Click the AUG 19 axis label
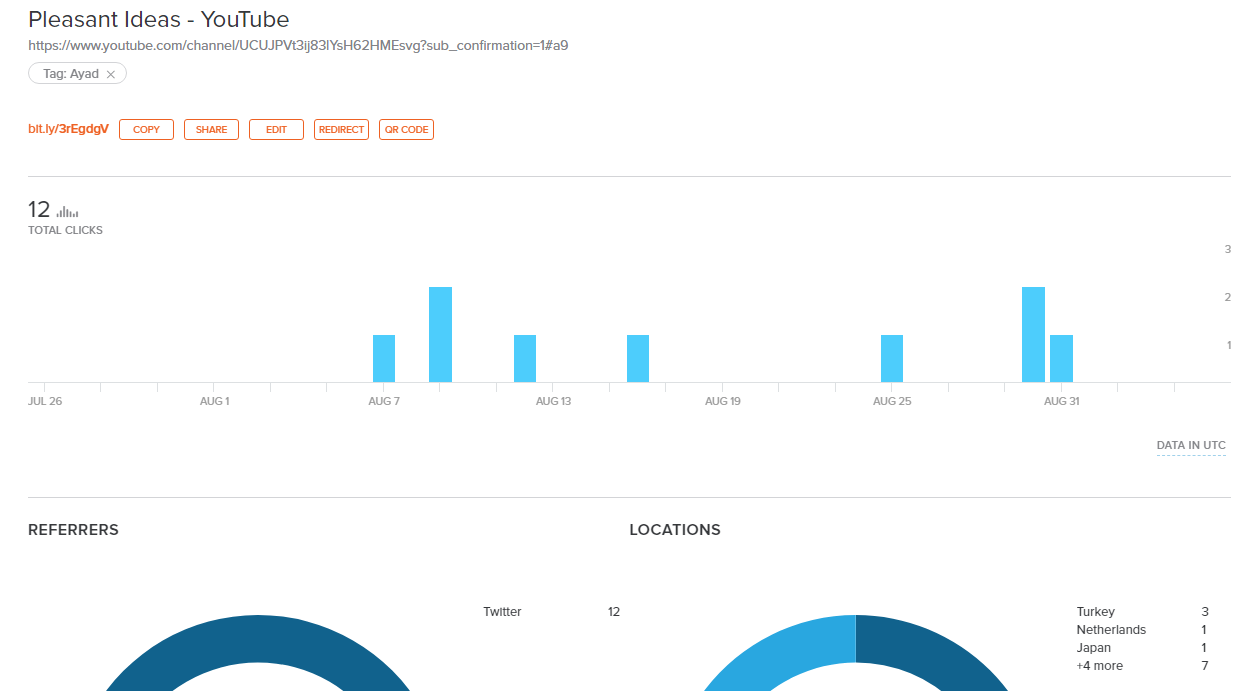The image size is (1259, 691). 723,401
